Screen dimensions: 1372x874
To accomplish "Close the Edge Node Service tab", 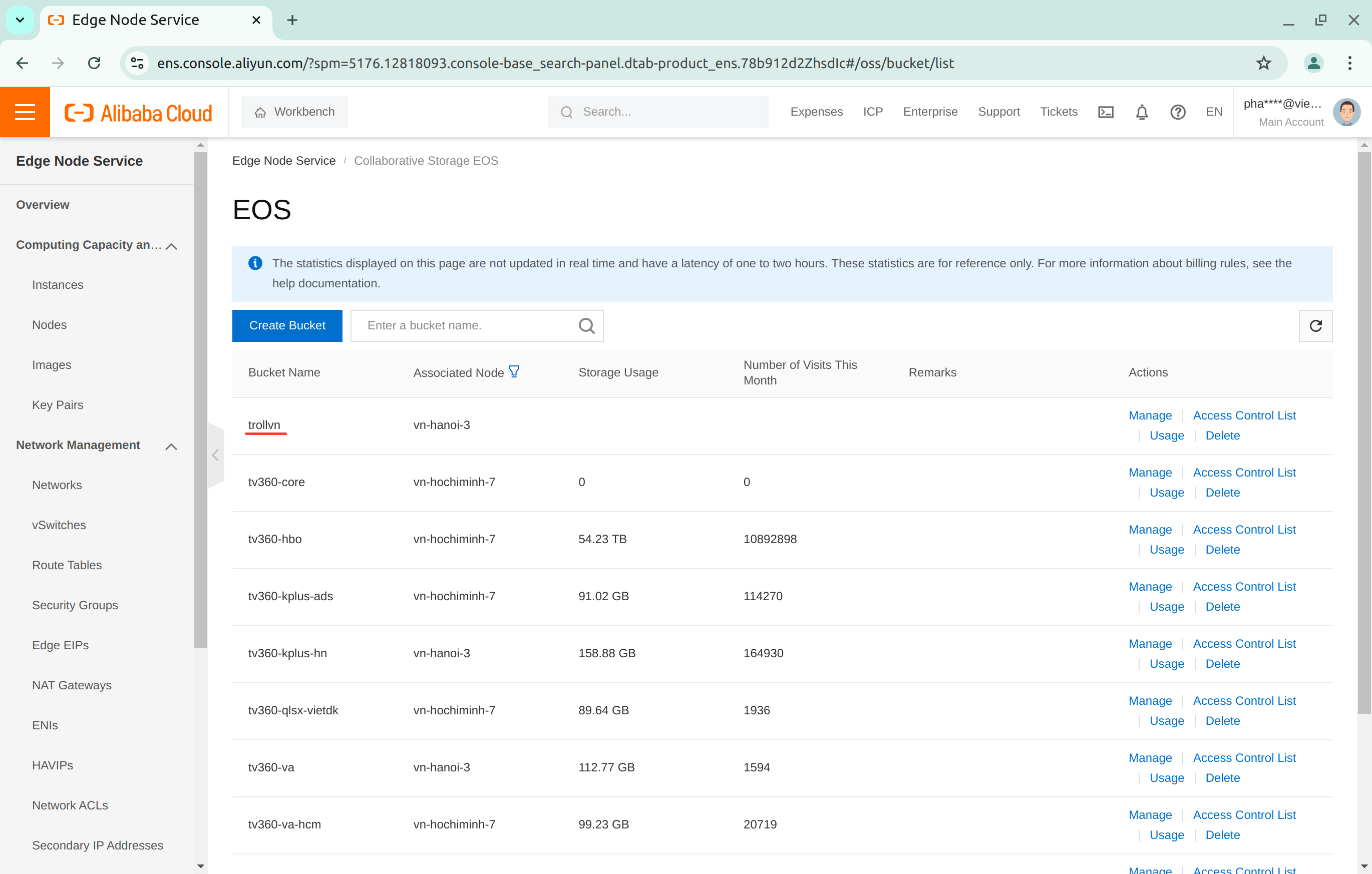I will 256,21.
